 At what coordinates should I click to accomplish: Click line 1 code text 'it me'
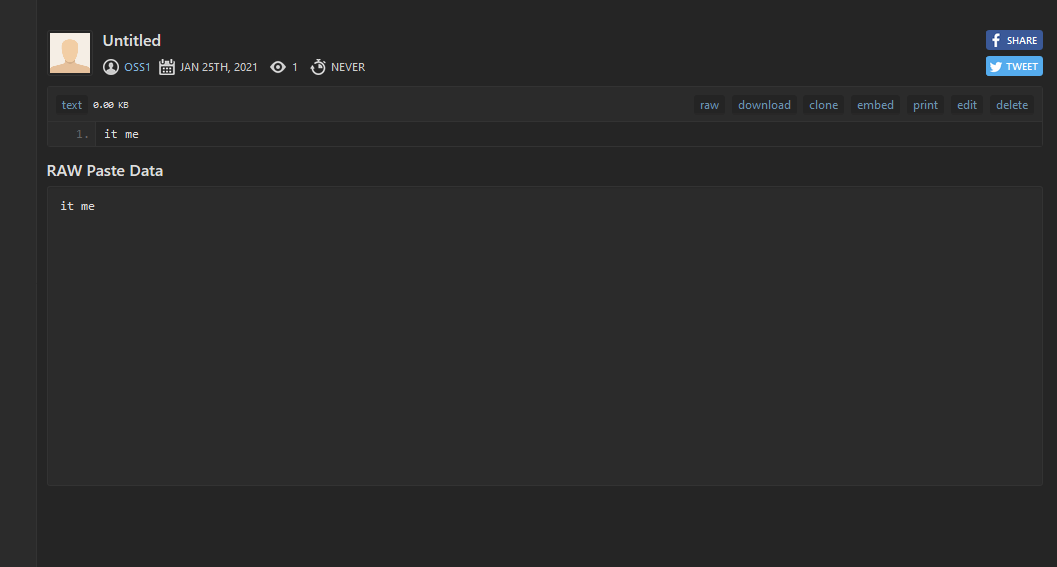click(x=121, y=134)
